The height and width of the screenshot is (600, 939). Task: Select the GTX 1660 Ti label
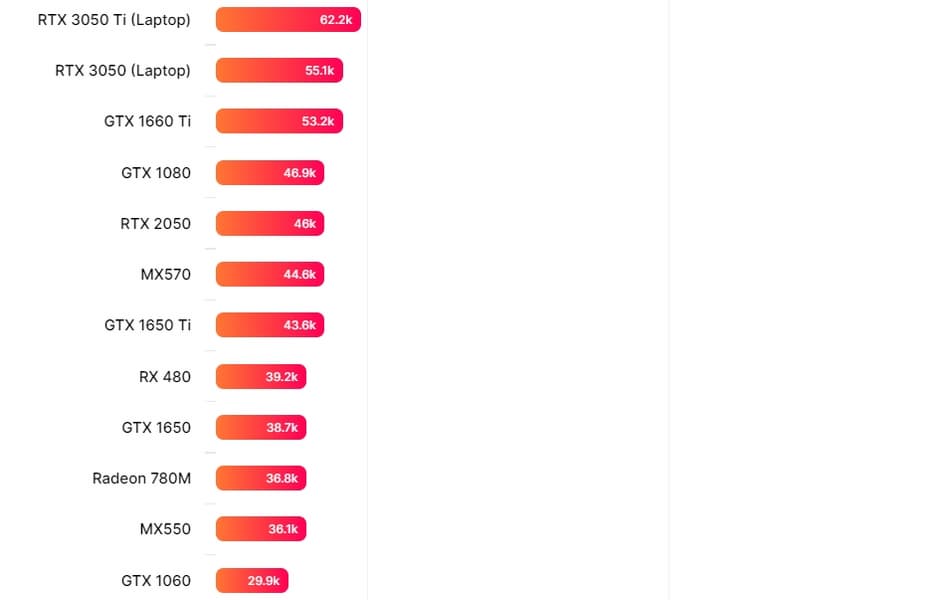point(147,121)
